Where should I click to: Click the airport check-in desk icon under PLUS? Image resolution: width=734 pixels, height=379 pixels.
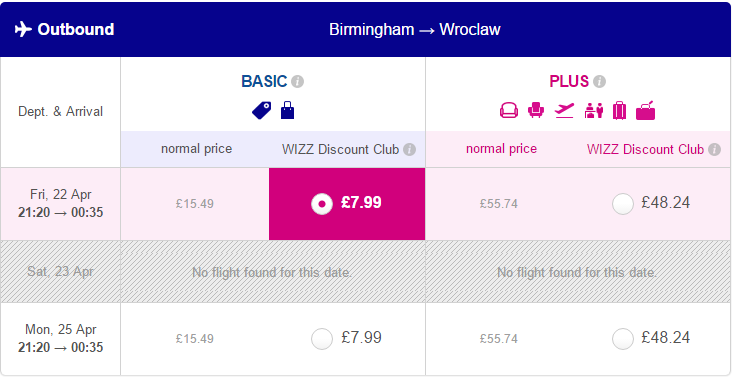[594, 111]
